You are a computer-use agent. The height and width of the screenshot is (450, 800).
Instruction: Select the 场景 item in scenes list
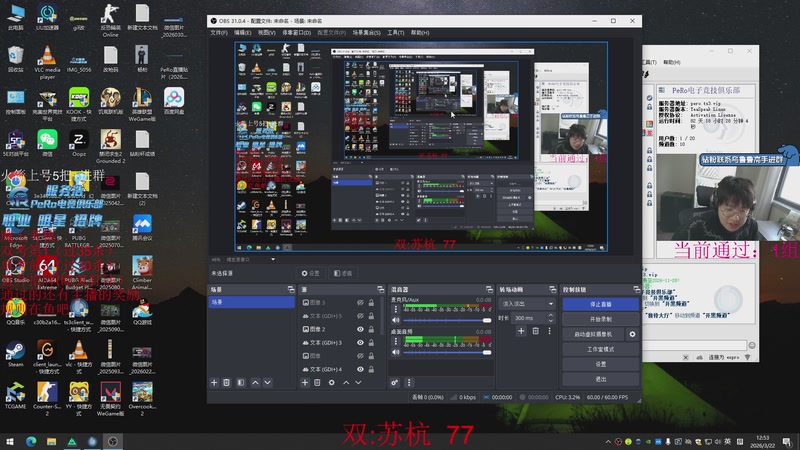click(x=252, y=302)
